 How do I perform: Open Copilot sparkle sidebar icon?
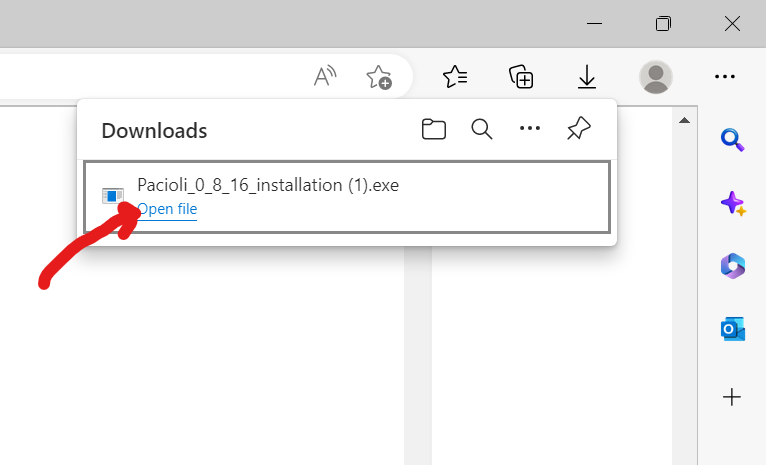[732, 203]
